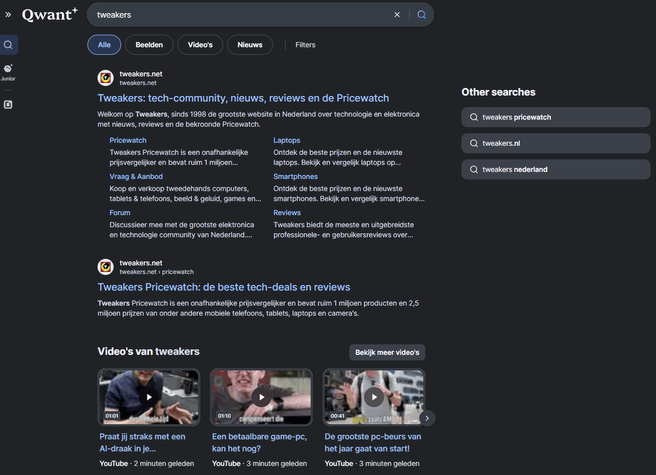
Task: Search suggestion tweakers nederland
Action: [x=556, y=169]
